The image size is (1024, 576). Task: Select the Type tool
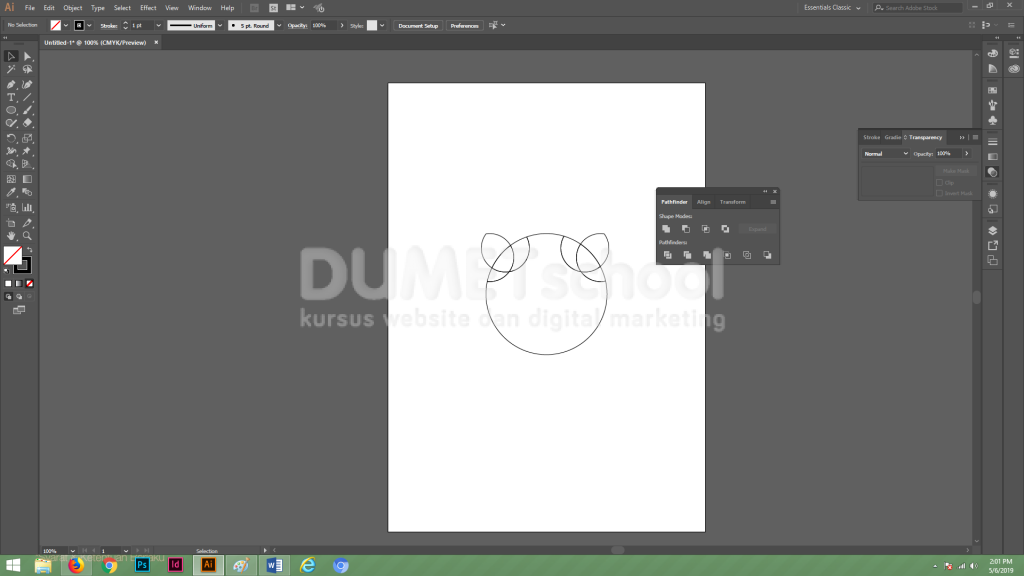point(11,97)
